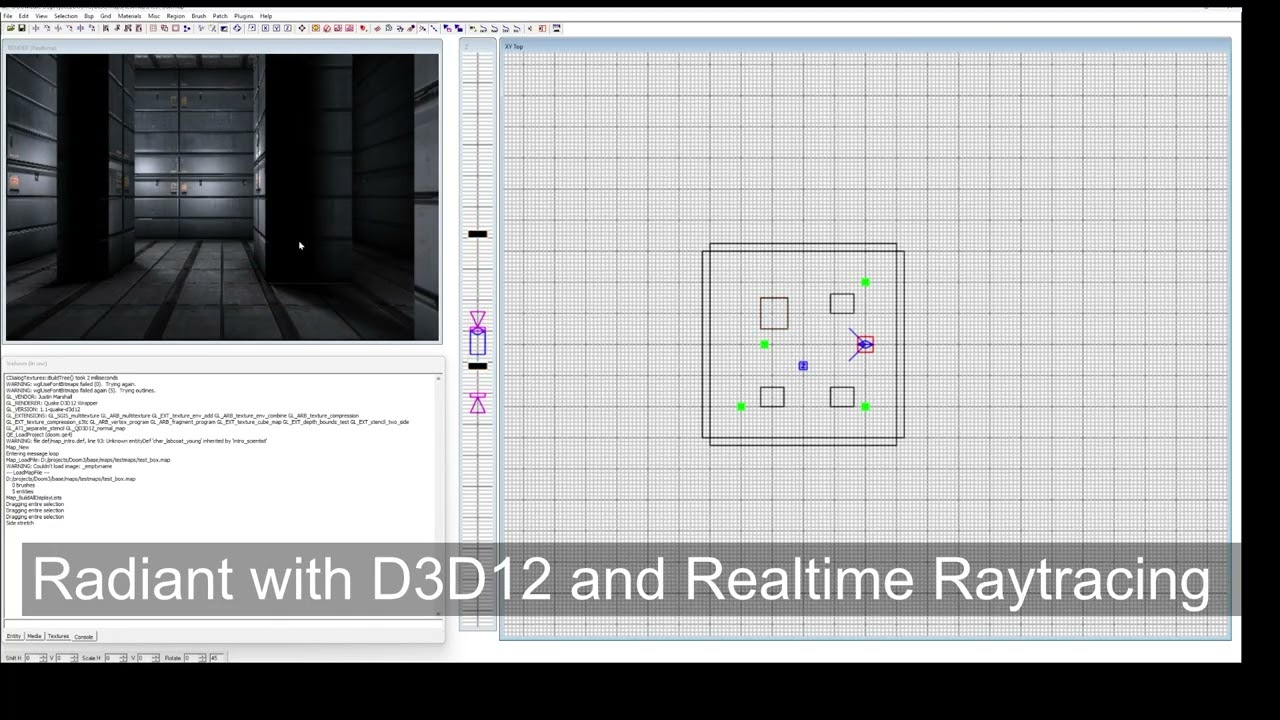Click the "Entering message loop" console line
This screenshot has width=1280, height=720.
click(32, 453)
